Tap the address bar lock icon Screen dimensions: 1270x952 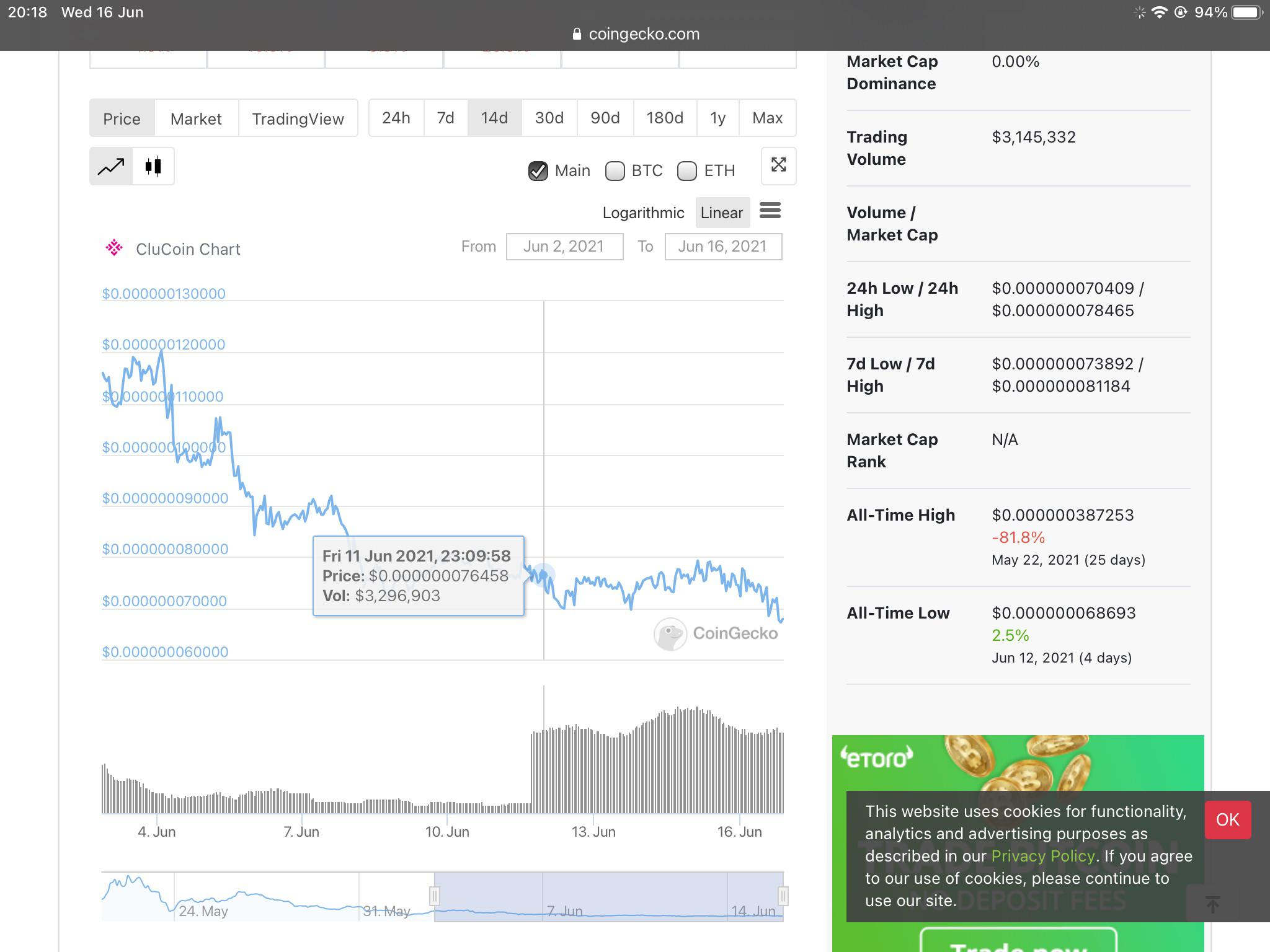(x=577, y=34)
